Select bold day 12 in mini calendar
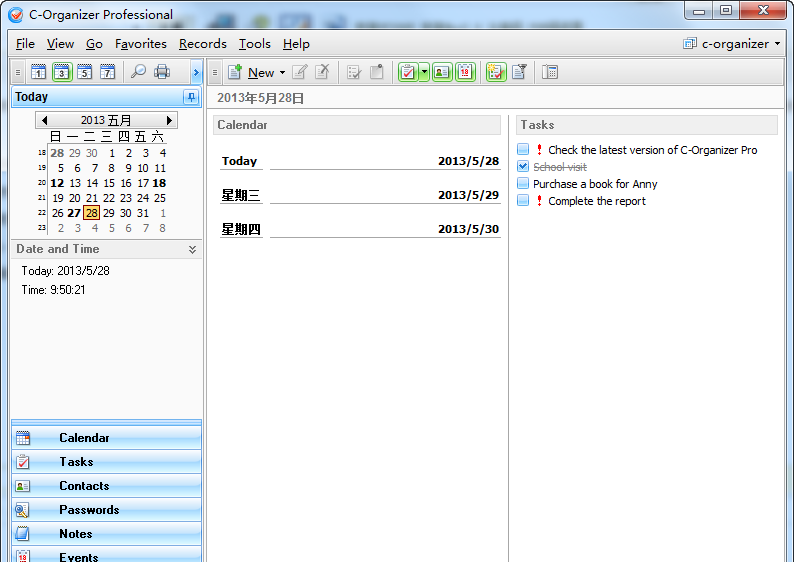This screenshot has height=562, width=794. click(57, 183)
